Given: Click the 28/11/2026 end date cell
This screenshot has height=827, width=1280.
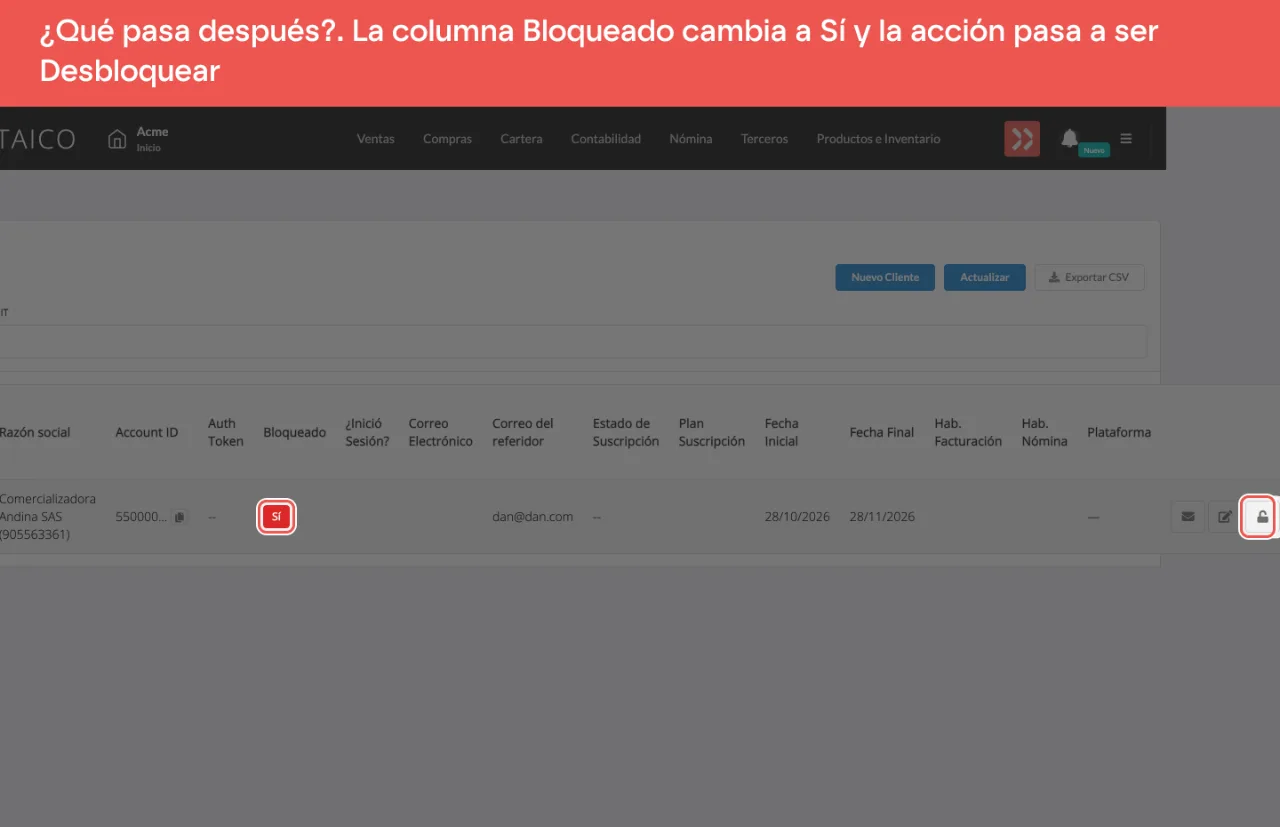Looking at the screenshot, I should pos(882,517).
